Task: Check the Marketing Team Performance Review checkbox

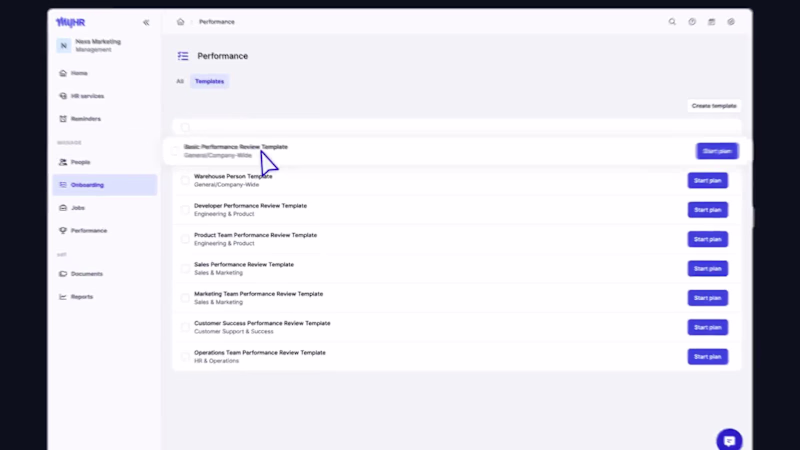Action: (185, 298)
